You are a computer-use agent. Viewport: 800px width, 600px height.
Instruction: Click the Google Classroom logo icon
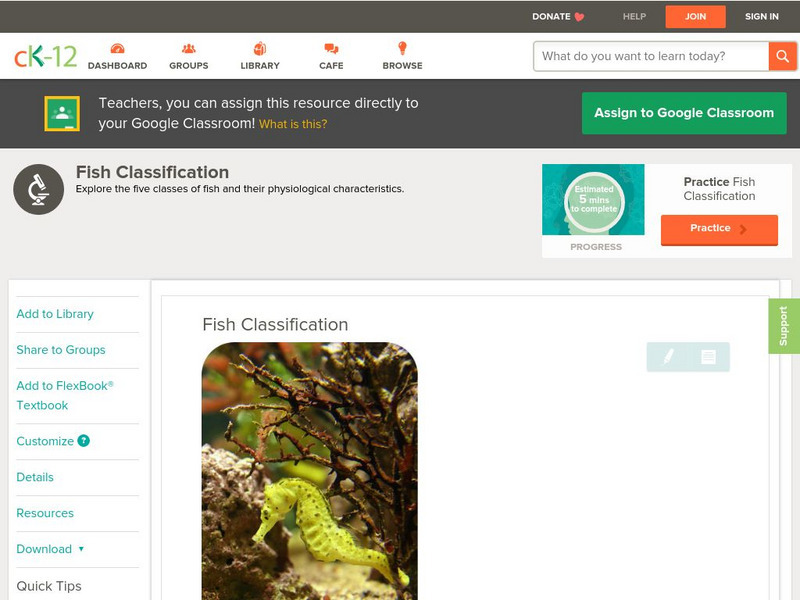(62, 113)
